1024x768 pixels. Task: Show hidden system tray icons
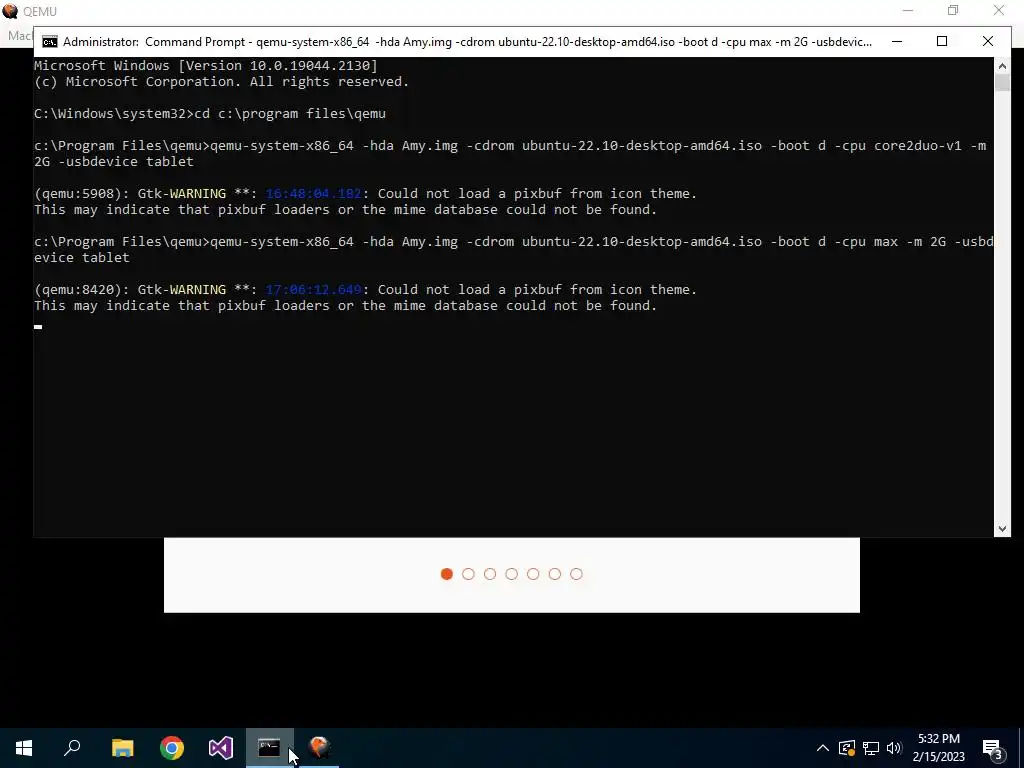pos(823,748)
